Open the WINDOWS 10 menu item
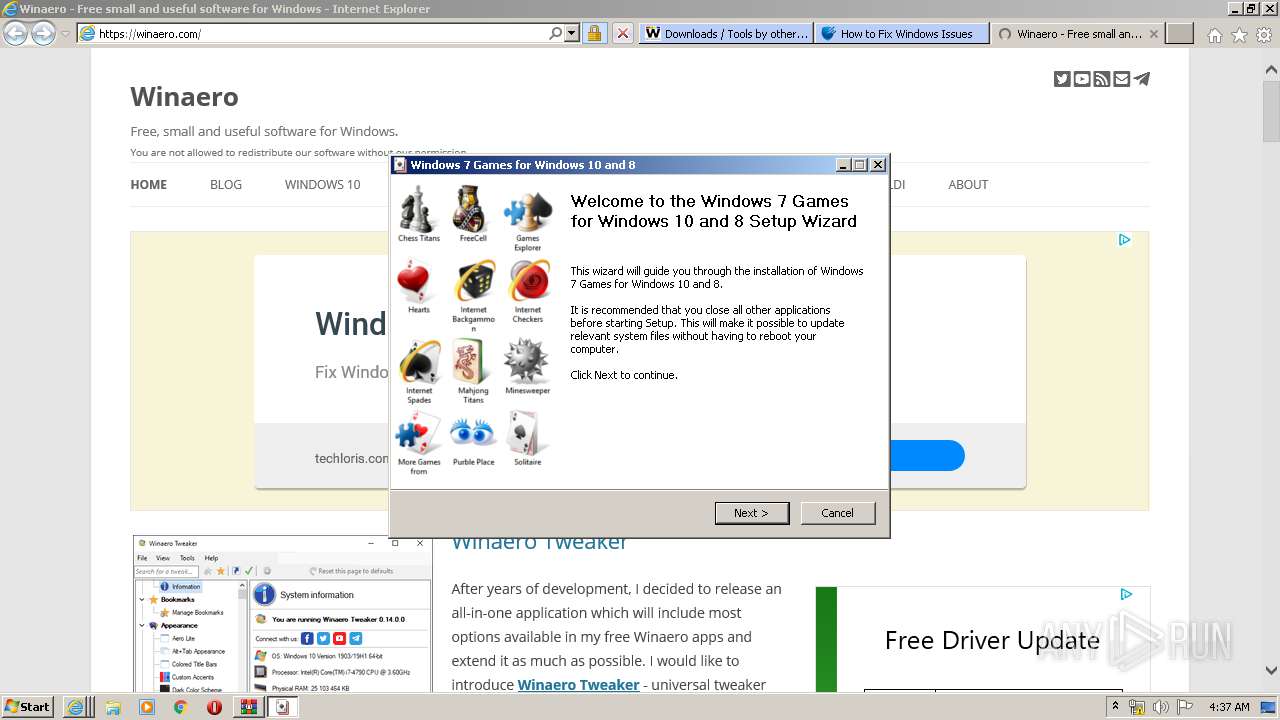1280x720 pixels. click(322, 184)
